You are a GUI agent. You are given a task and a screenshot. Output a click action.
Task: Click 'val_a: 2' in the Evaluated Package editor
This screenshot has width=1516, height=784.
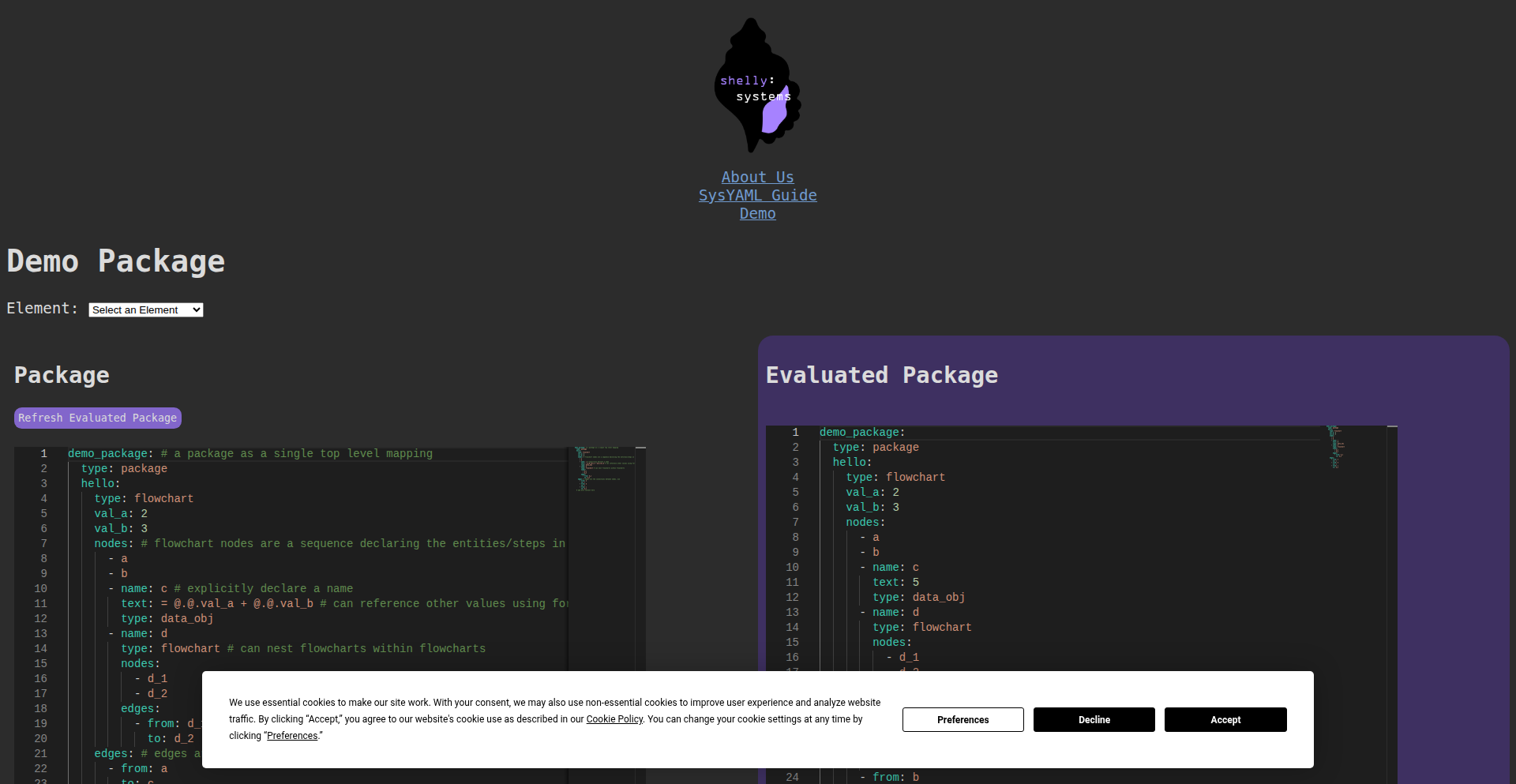(872, 493)
